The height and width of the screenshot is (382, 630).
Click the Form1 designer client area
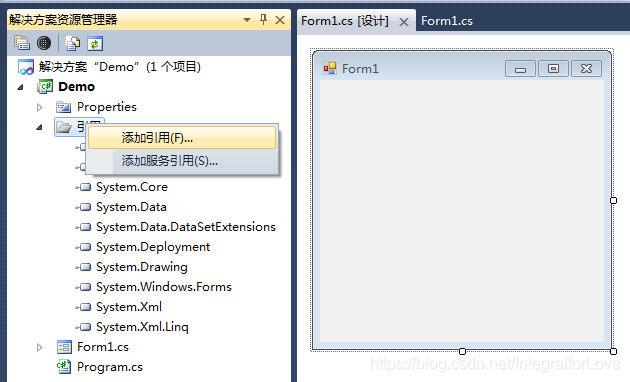462,211
